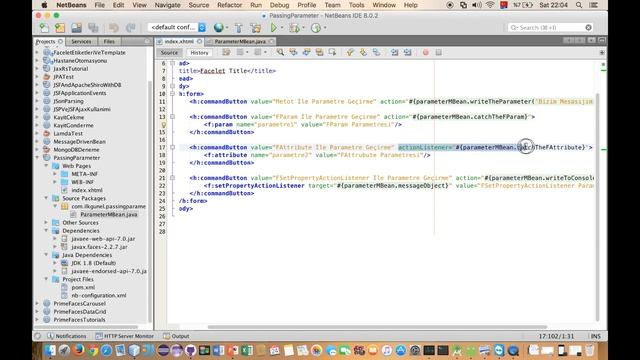
Task: Click the Next Bookmark editor icon
Action: tap(363, 52)
